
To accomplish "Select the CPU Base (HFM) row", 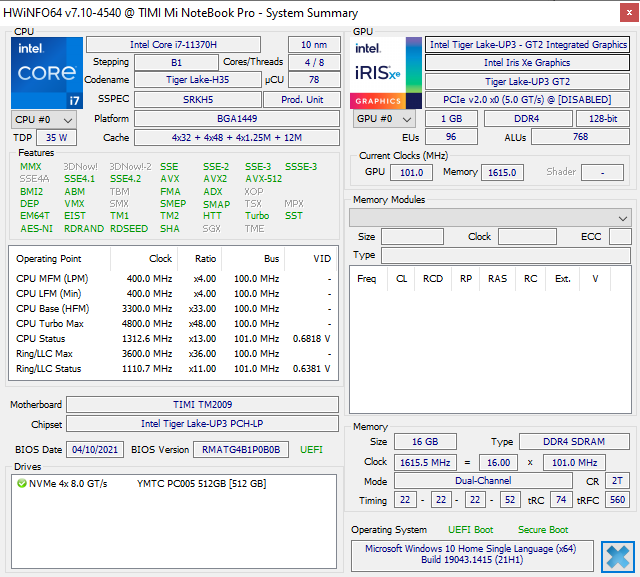I will [x=173, y=309].
